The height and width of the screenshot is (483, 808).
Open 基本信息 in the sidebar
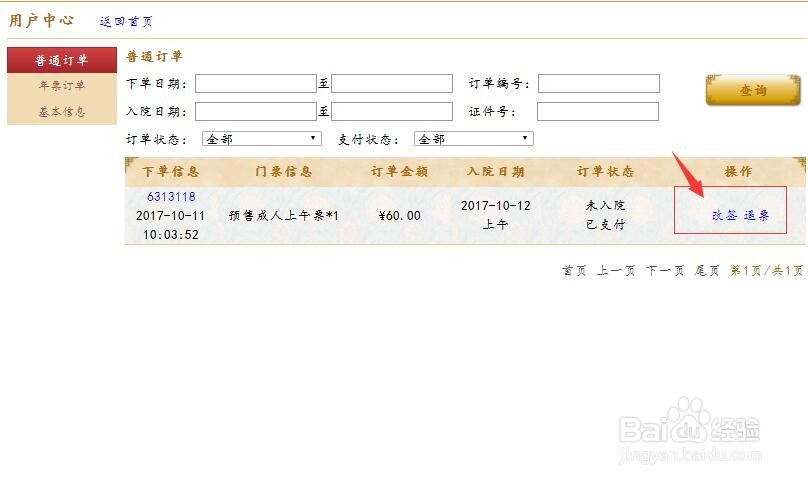62,111
